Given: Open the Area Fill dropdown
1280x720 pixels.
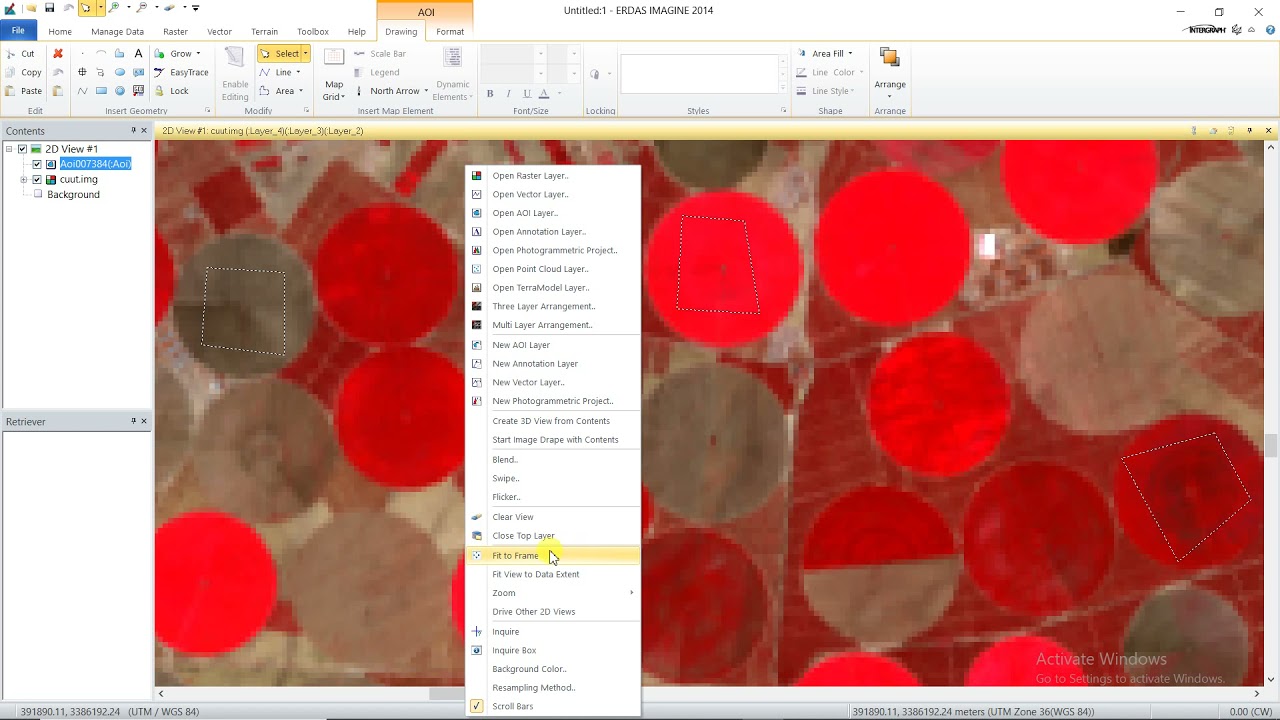Looking at the screenshot, I should pyautogui.click(x=850, y=54).
